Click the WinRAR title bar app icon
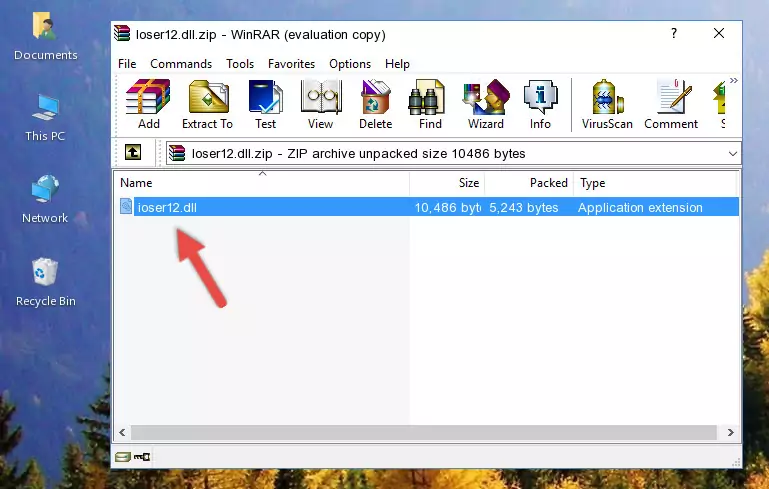The image size is (769, 489). point(122,33)
